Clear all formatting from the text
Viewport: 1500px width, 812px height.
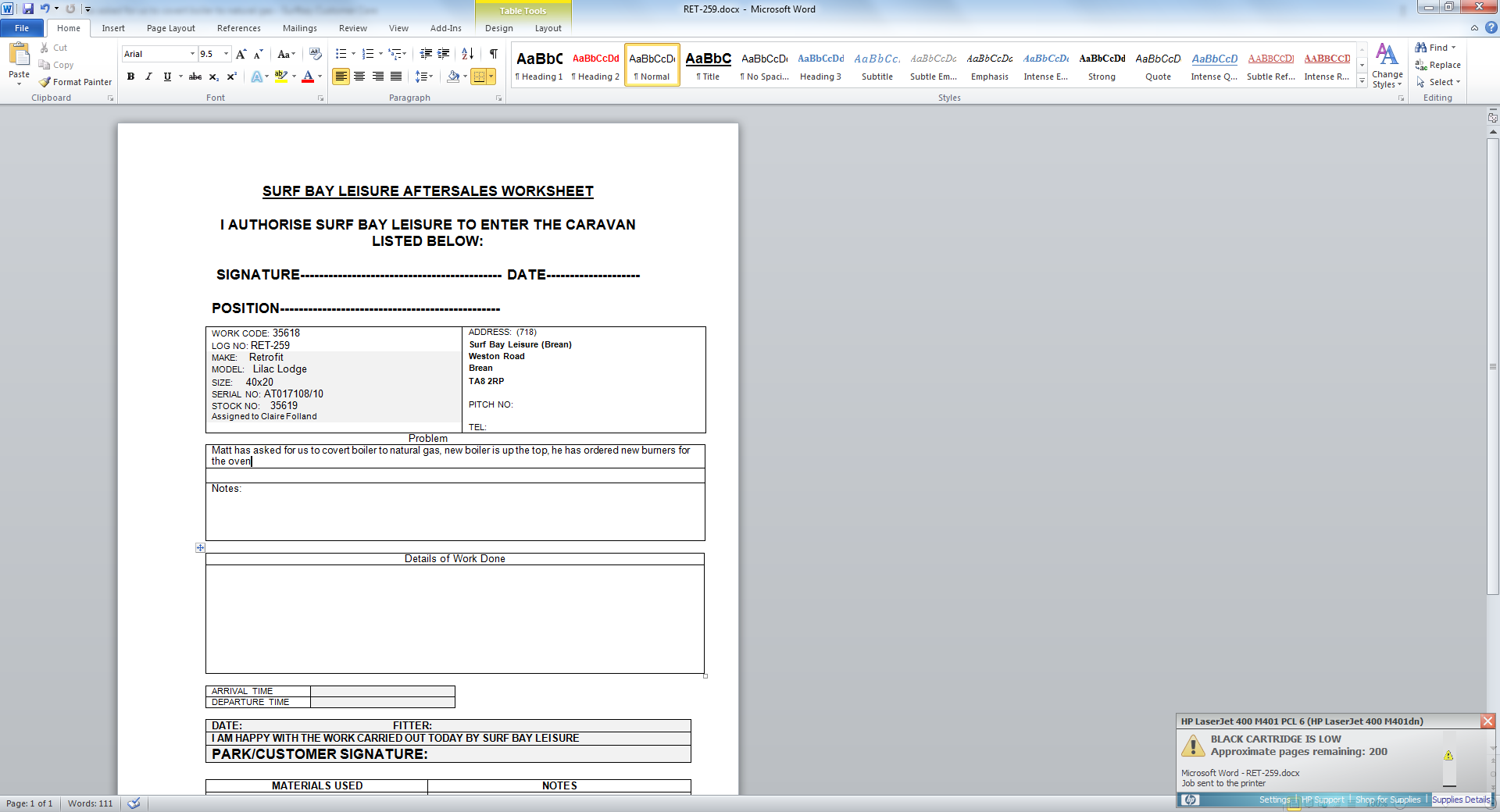(316, 54)
